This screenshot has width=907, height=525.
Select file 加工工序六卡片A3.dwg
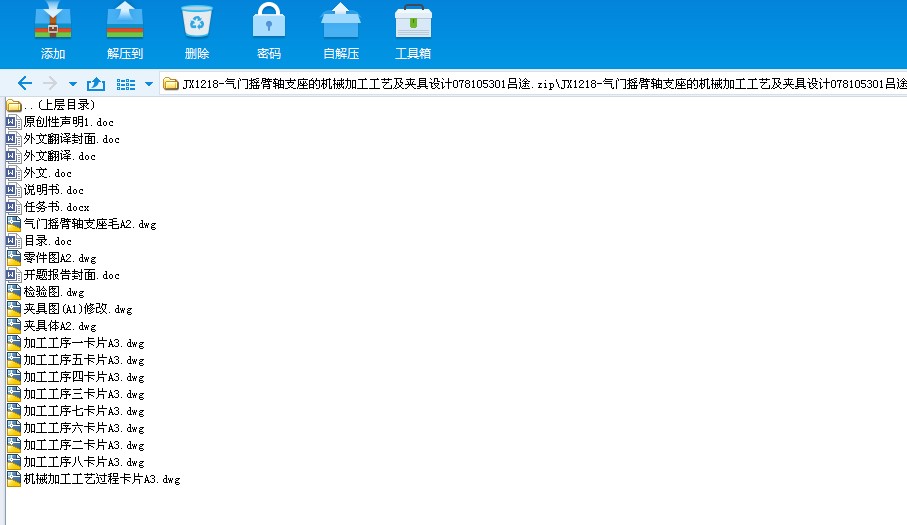tap(75, 428)
